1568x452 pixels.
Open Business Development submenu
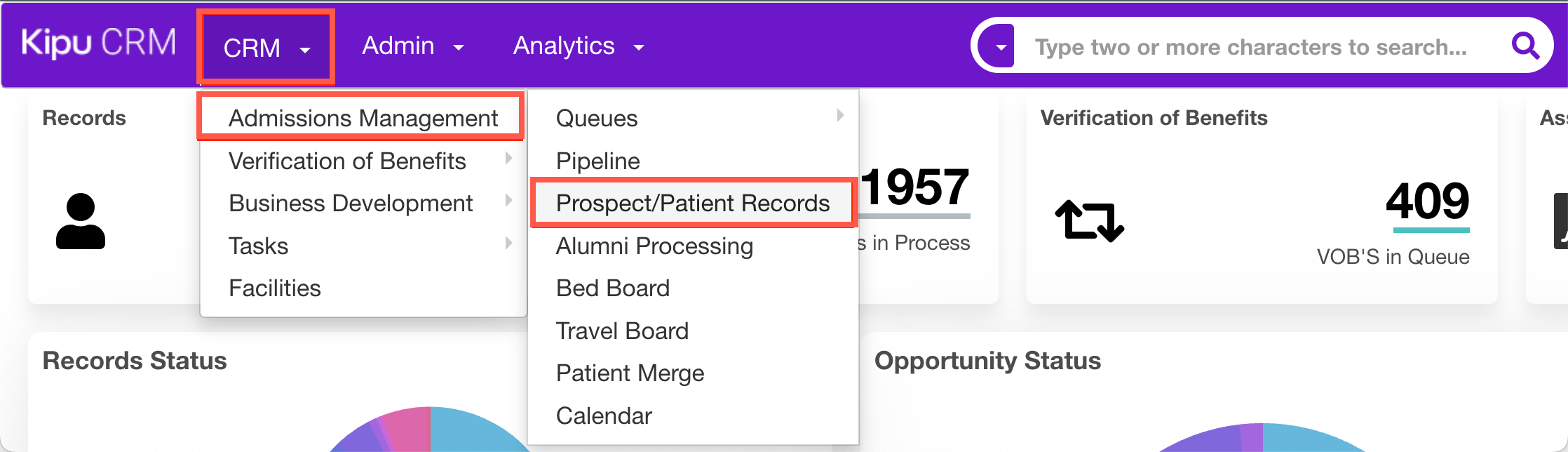point(351,203)
